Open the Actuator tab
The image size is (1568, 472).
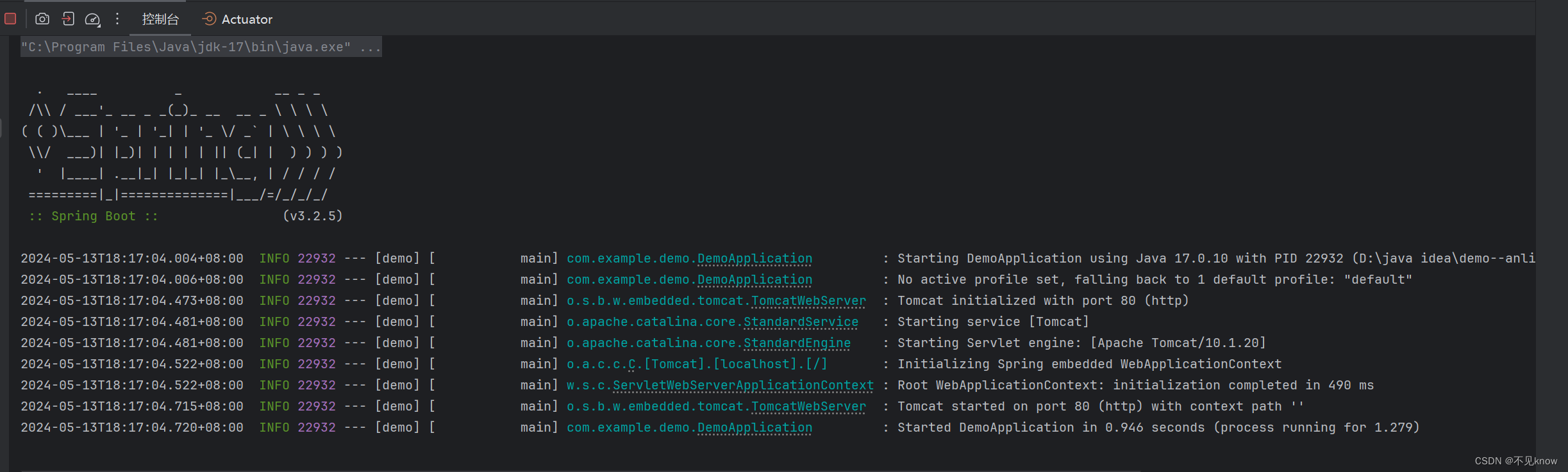click(x=237, y=19)
